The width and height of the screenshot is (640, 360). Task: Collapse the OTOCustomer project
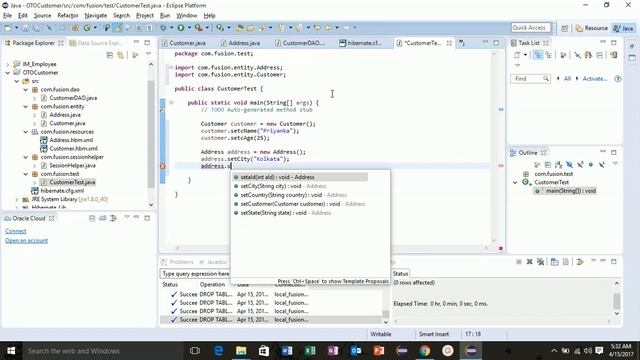(8, 73)
